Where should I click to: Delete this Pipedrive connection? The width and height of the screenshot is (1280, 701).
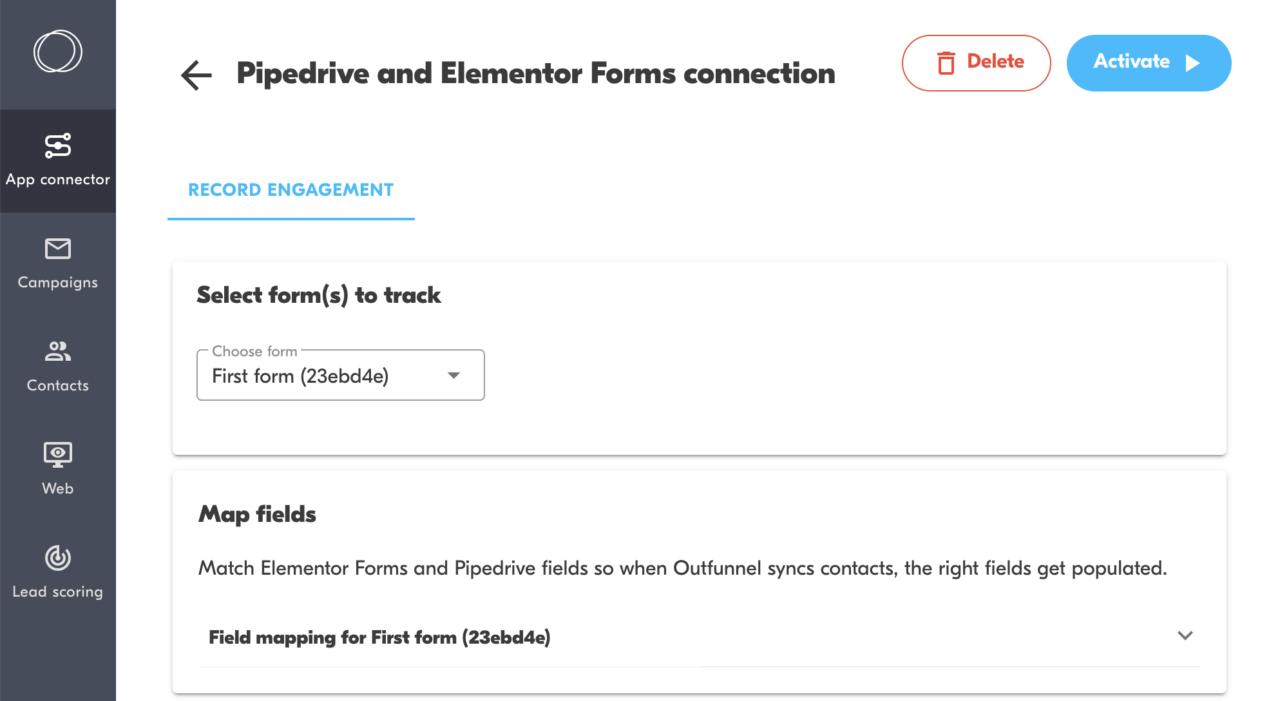[976, 62]
